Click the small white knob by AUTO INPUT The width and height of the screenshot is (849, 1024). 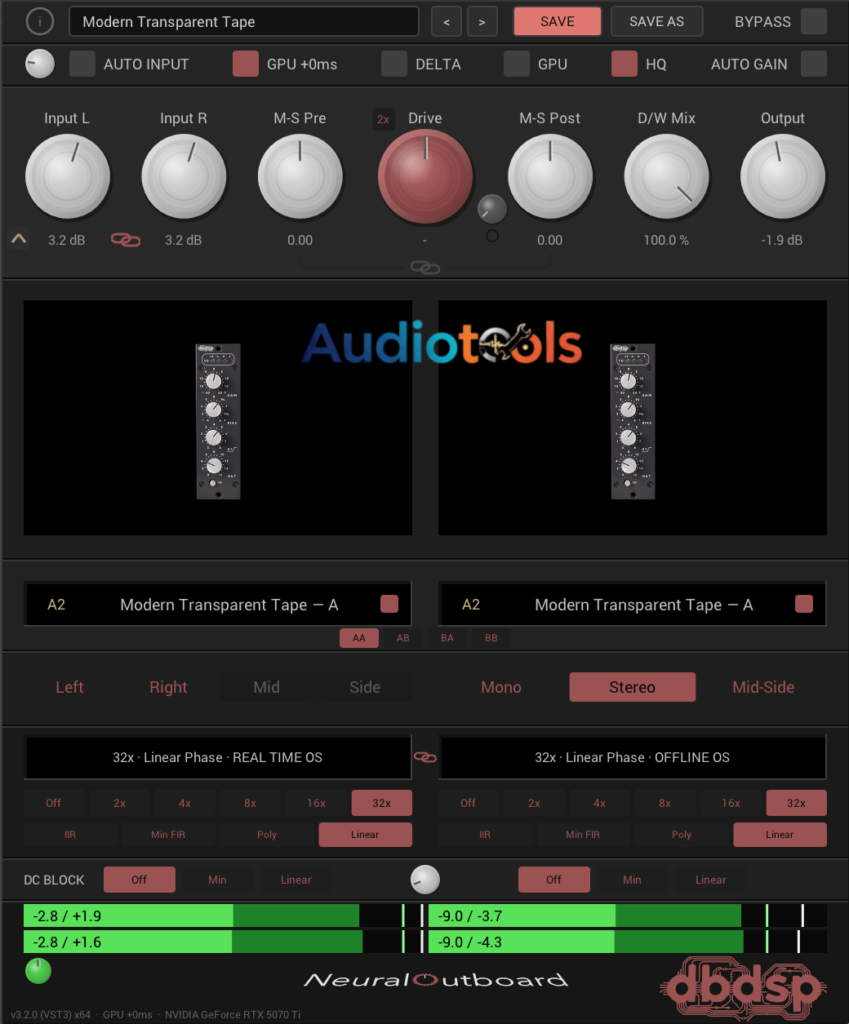coord(40,64)
